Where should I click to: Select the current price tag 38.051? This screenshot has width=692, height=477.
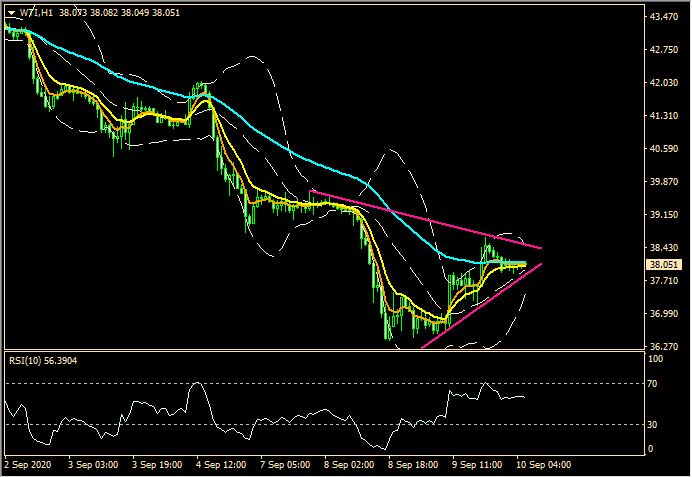point(664,265)
